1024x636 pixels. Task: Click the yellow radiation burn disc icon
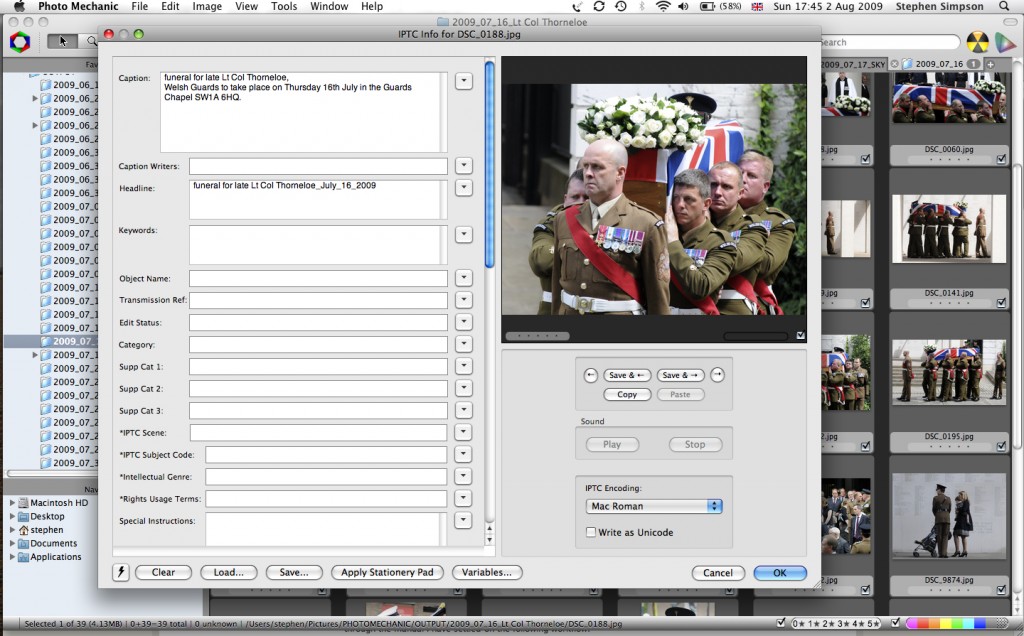click(977, 42)
